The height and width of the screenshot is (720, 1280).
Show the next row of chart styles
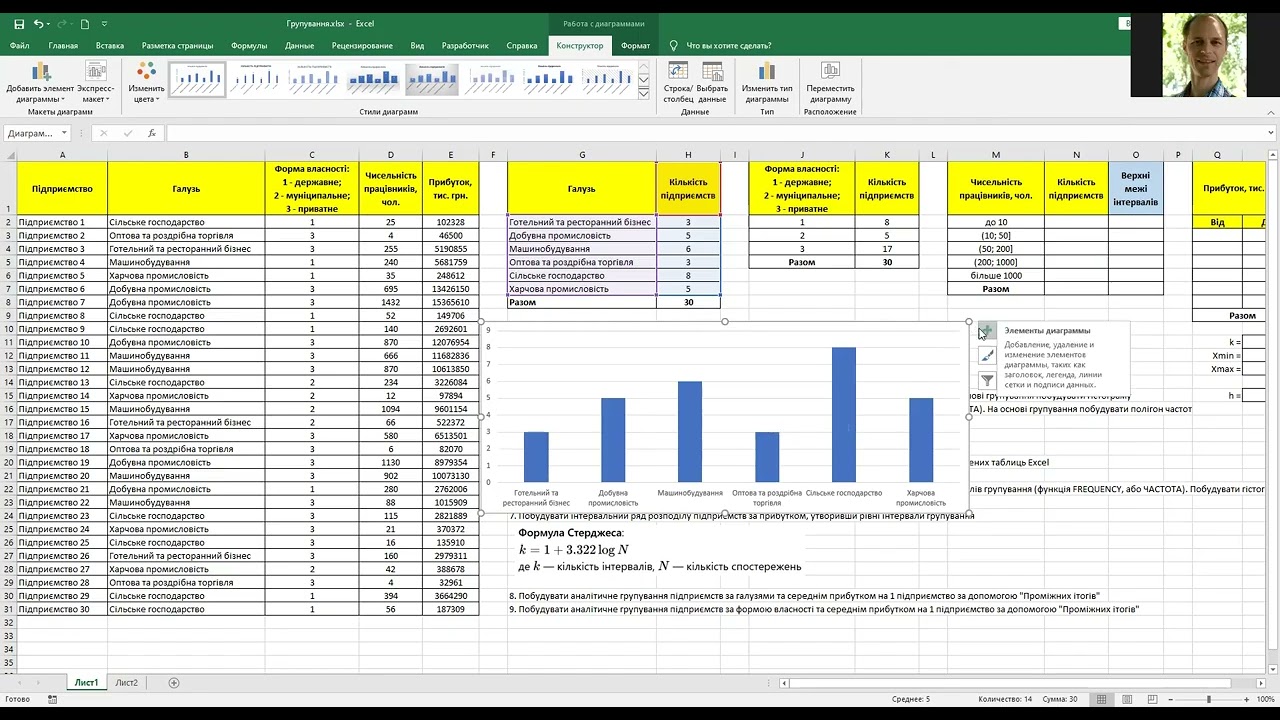pyautogui.click(x=644, y=79)
